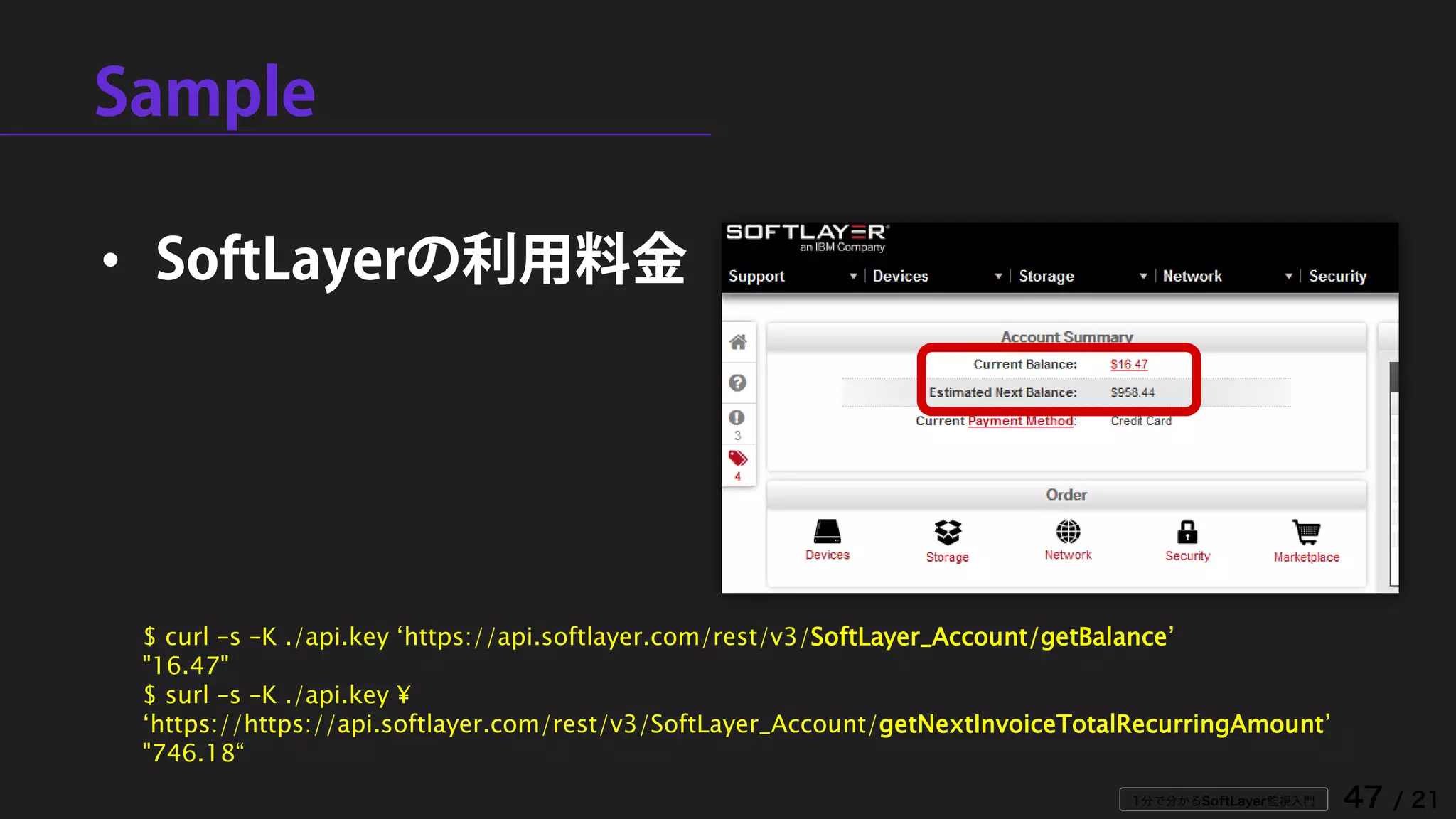The image size is (1456, 819).
Task: Open the Devices menu in the nav bar
Action: (x=900, y=276)
